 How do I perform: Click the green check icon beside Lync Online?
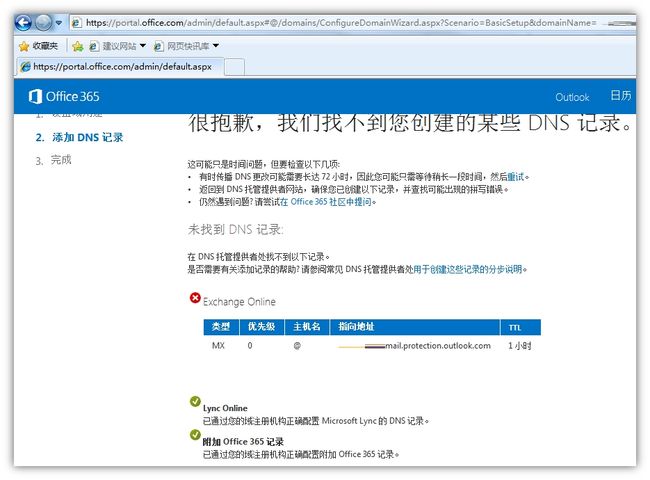[195, 401]
